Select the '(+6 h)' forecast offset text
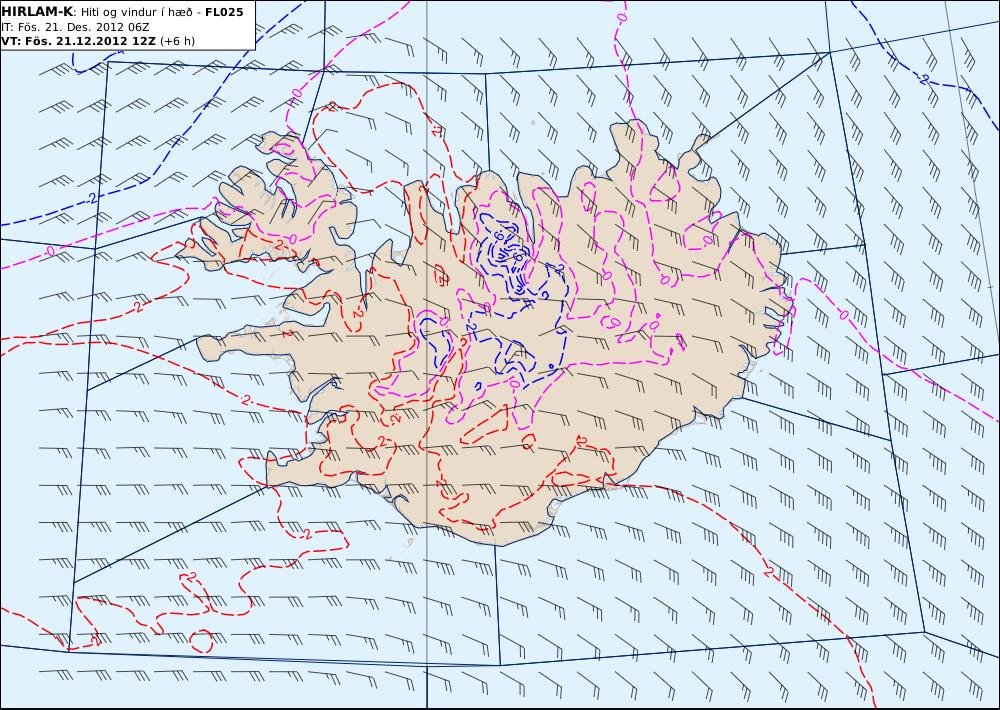Viewport: 1000px width, 710px height. [177, 41]
